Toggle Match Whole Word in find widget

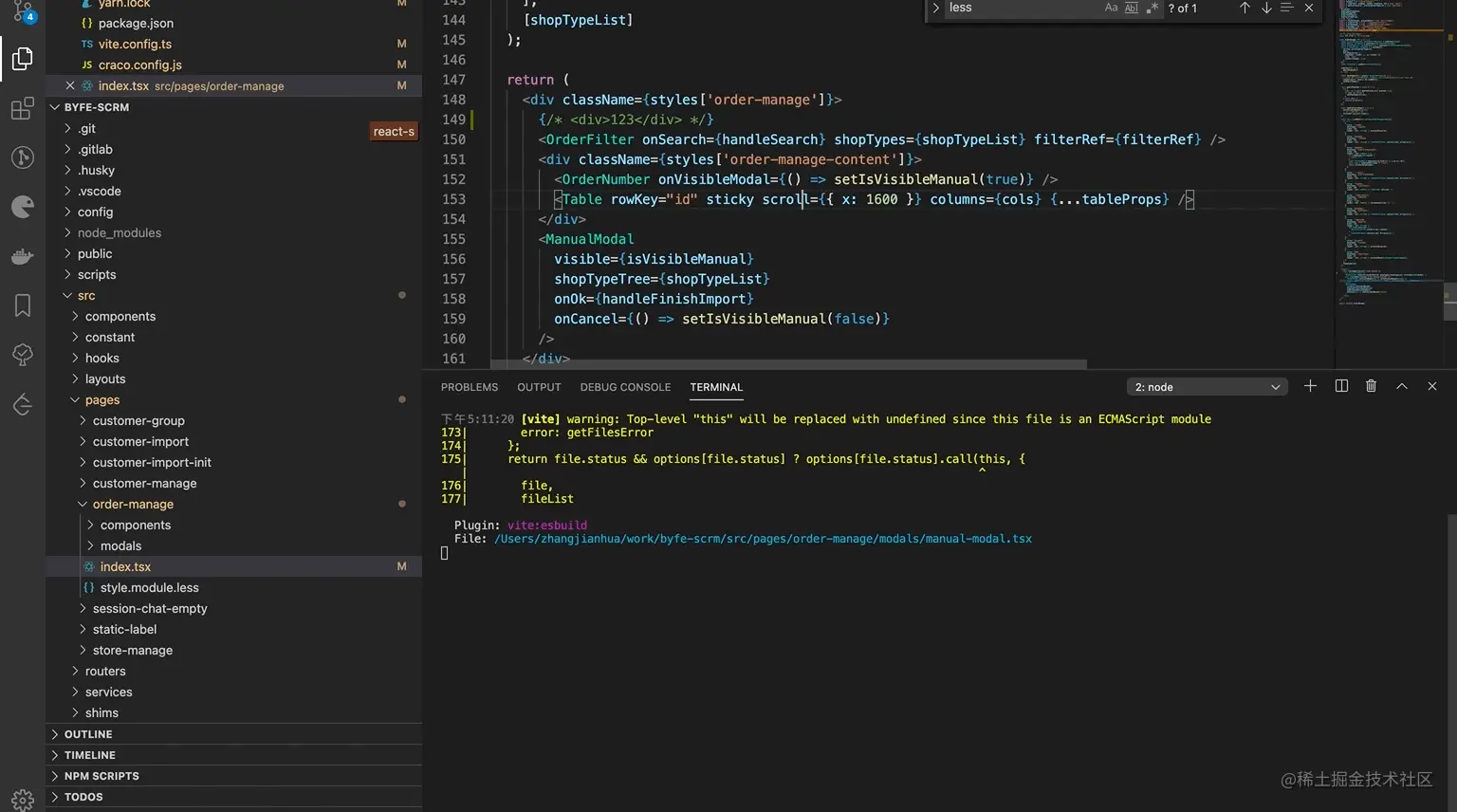1131,8
